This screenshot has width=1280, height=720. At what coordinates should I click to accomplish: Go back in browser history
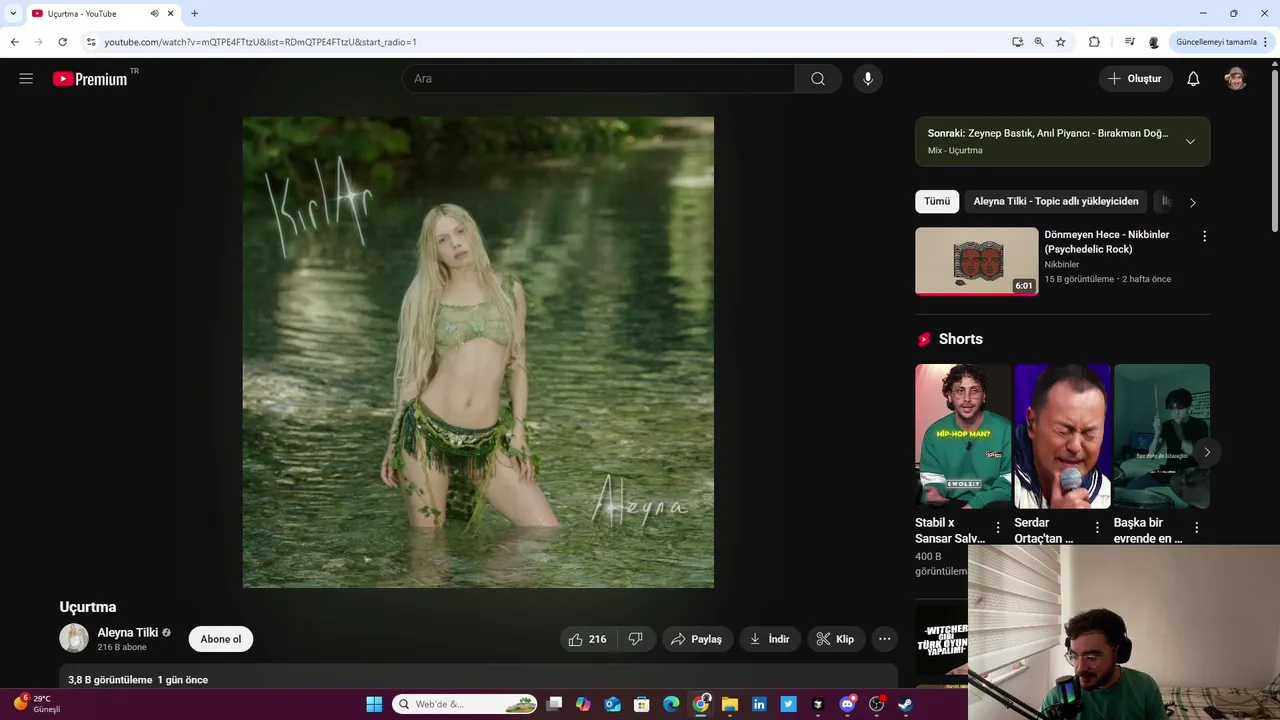point(14,42)
